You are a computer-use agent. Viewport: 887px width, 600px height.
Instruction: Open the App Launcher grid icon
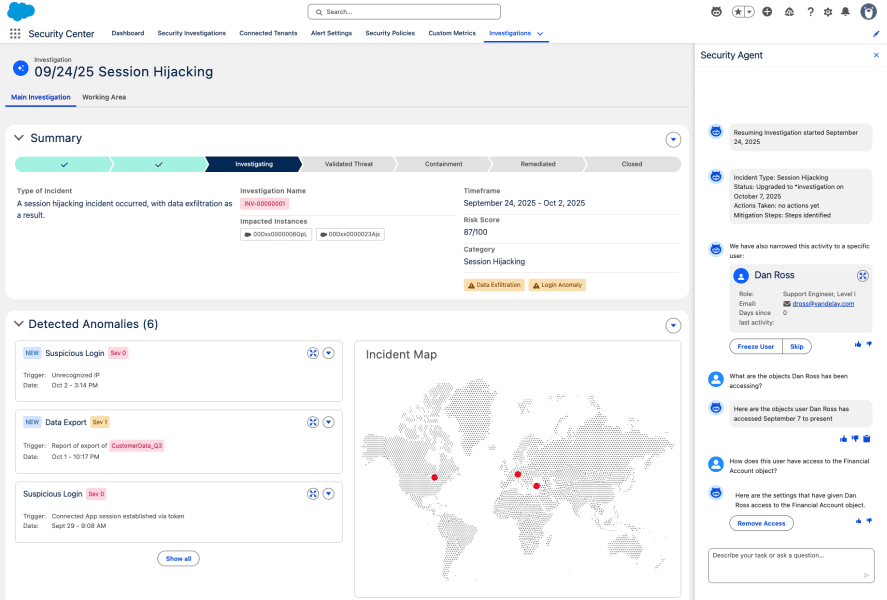pyautogui.click(x=15, y=33)
